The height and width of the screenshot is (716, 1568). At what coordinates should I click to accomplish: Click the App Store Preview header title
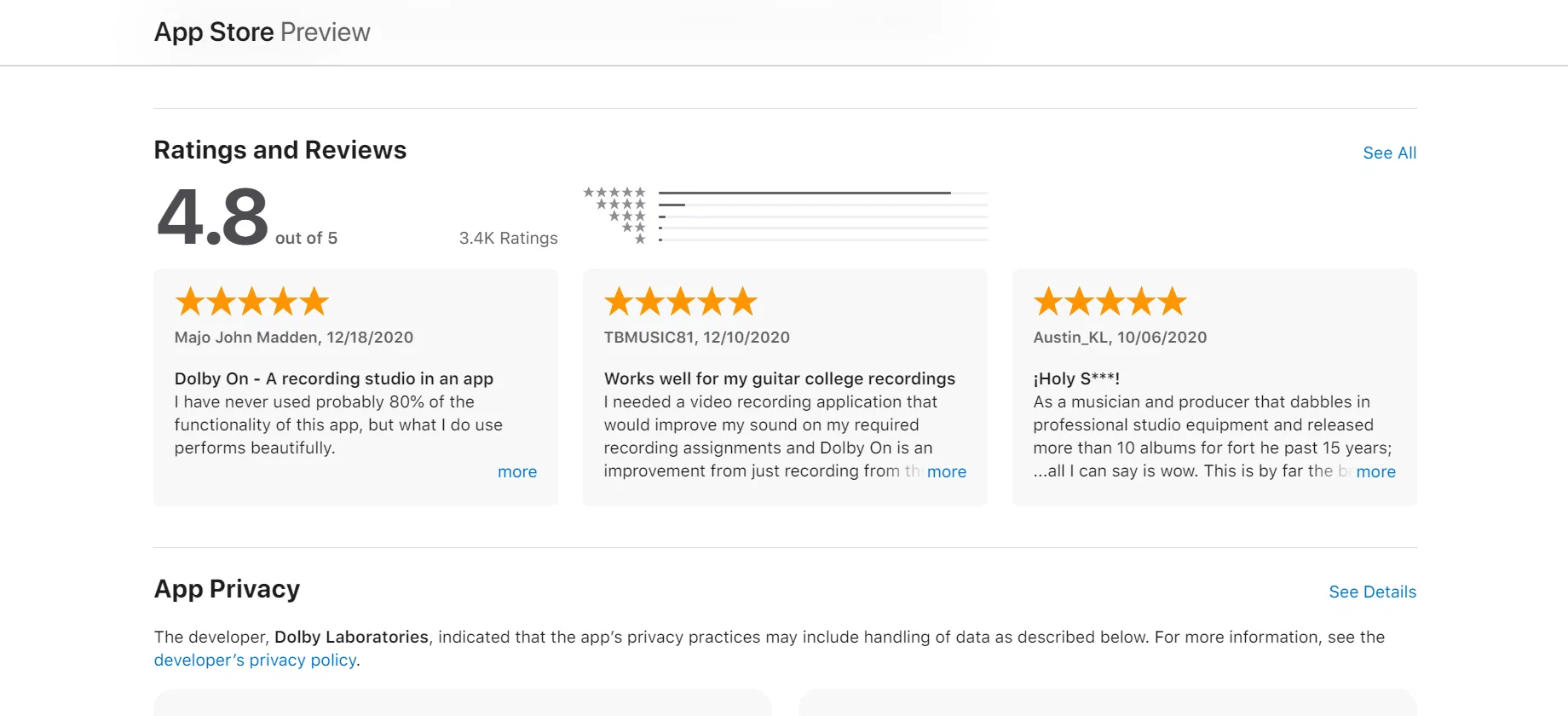pos(262,32)
